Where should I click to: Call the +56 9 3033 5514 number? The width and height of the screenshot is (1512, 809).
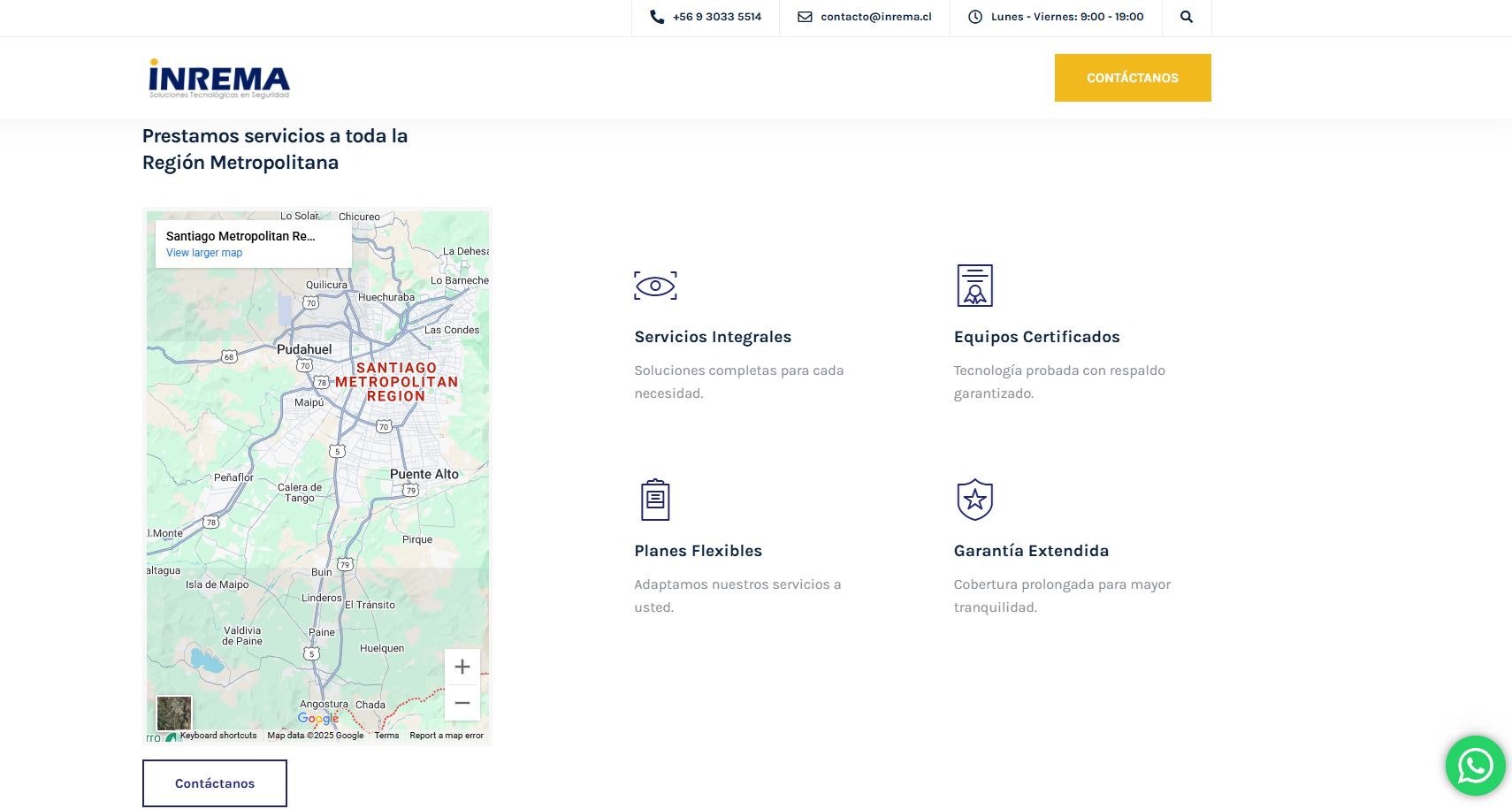point(716,17)
